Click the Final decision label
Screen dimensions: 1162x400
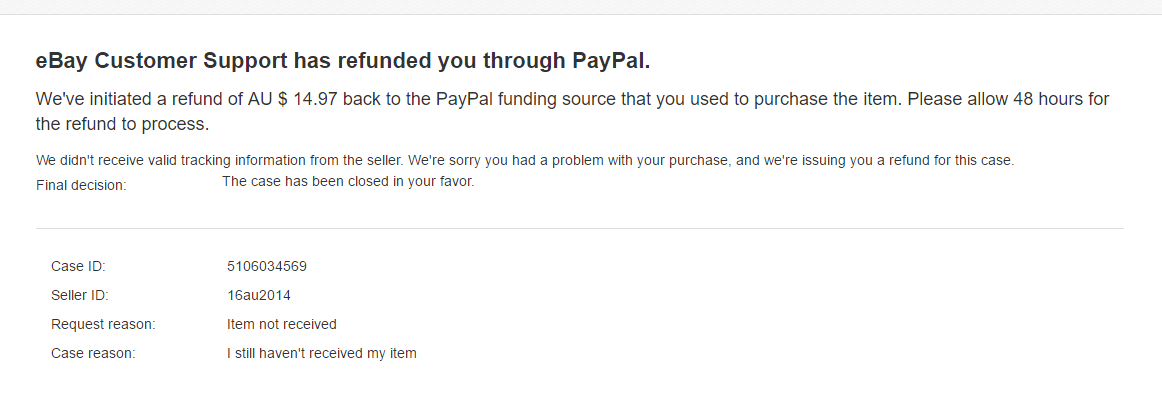[x=81, y=185]
